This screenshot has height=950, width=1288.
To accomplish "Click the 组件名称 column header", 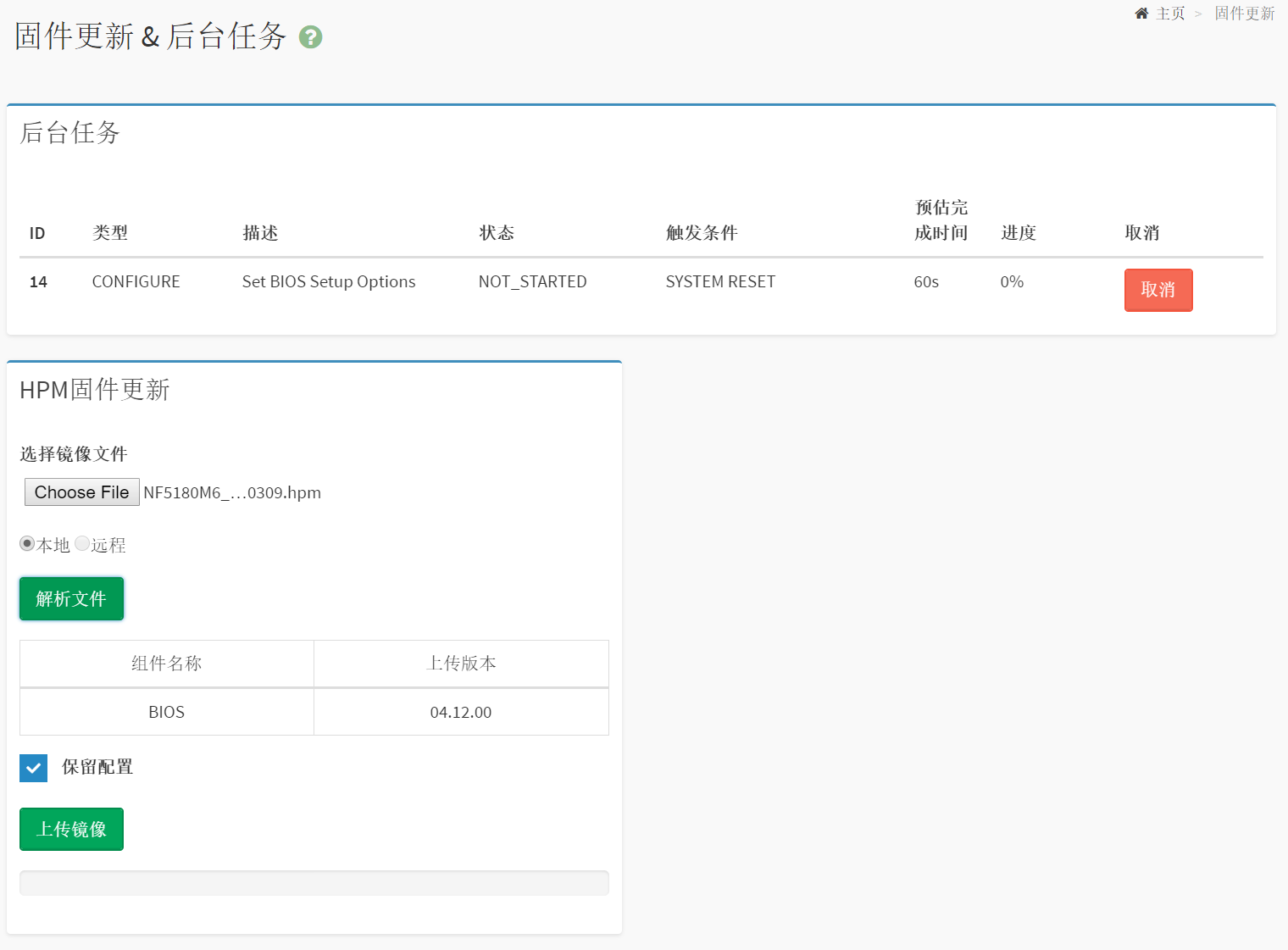I will pyautogui.click(x=166, y=664).
